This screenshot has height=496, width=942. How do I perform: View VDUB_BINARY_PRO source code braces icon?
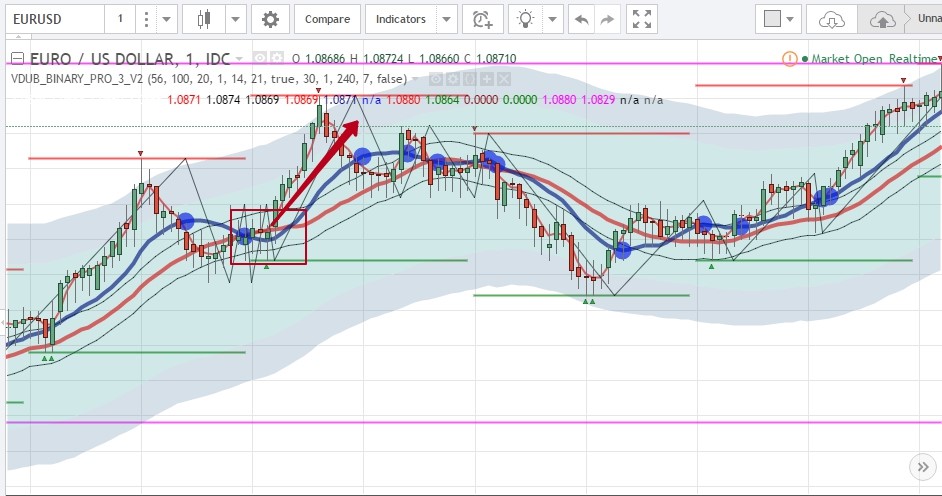coord(470,79)
